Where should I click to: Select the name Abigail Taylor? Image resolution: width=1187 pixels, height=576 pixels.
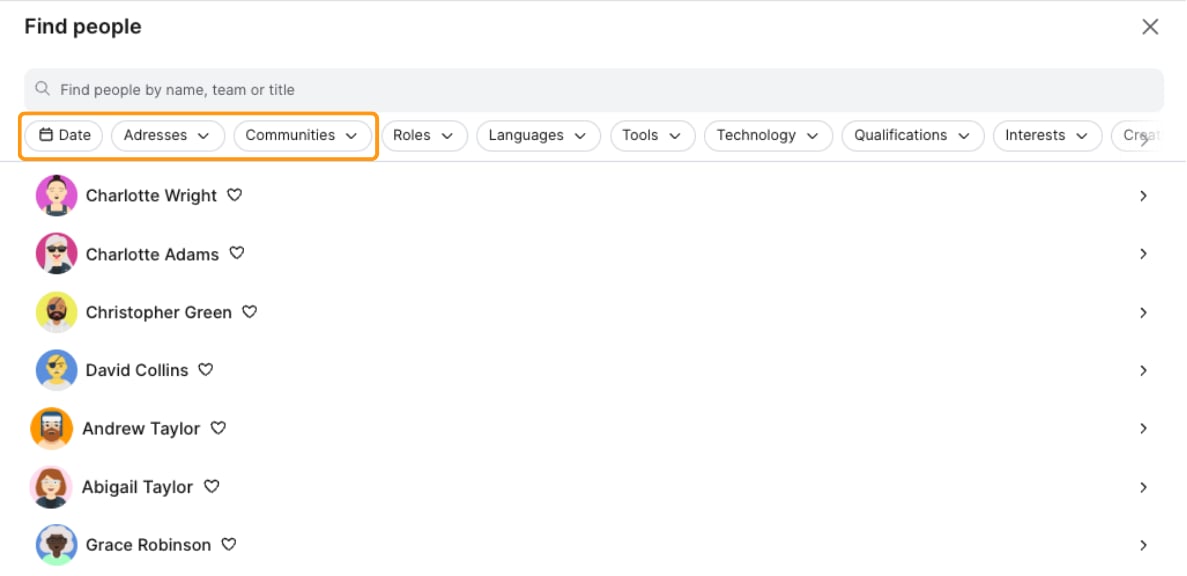click(138, 487)
